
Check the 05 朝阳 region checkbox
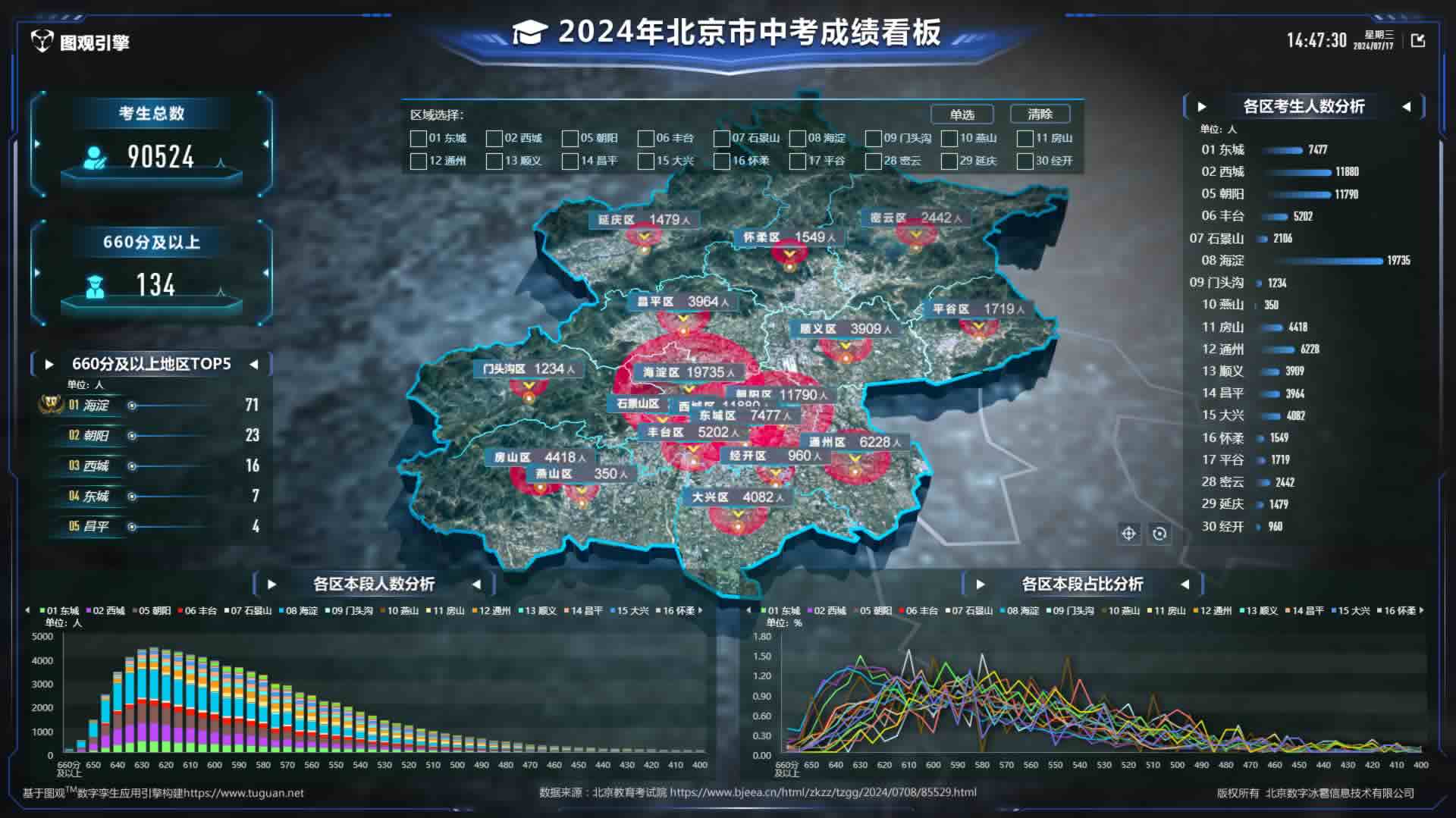570,138
